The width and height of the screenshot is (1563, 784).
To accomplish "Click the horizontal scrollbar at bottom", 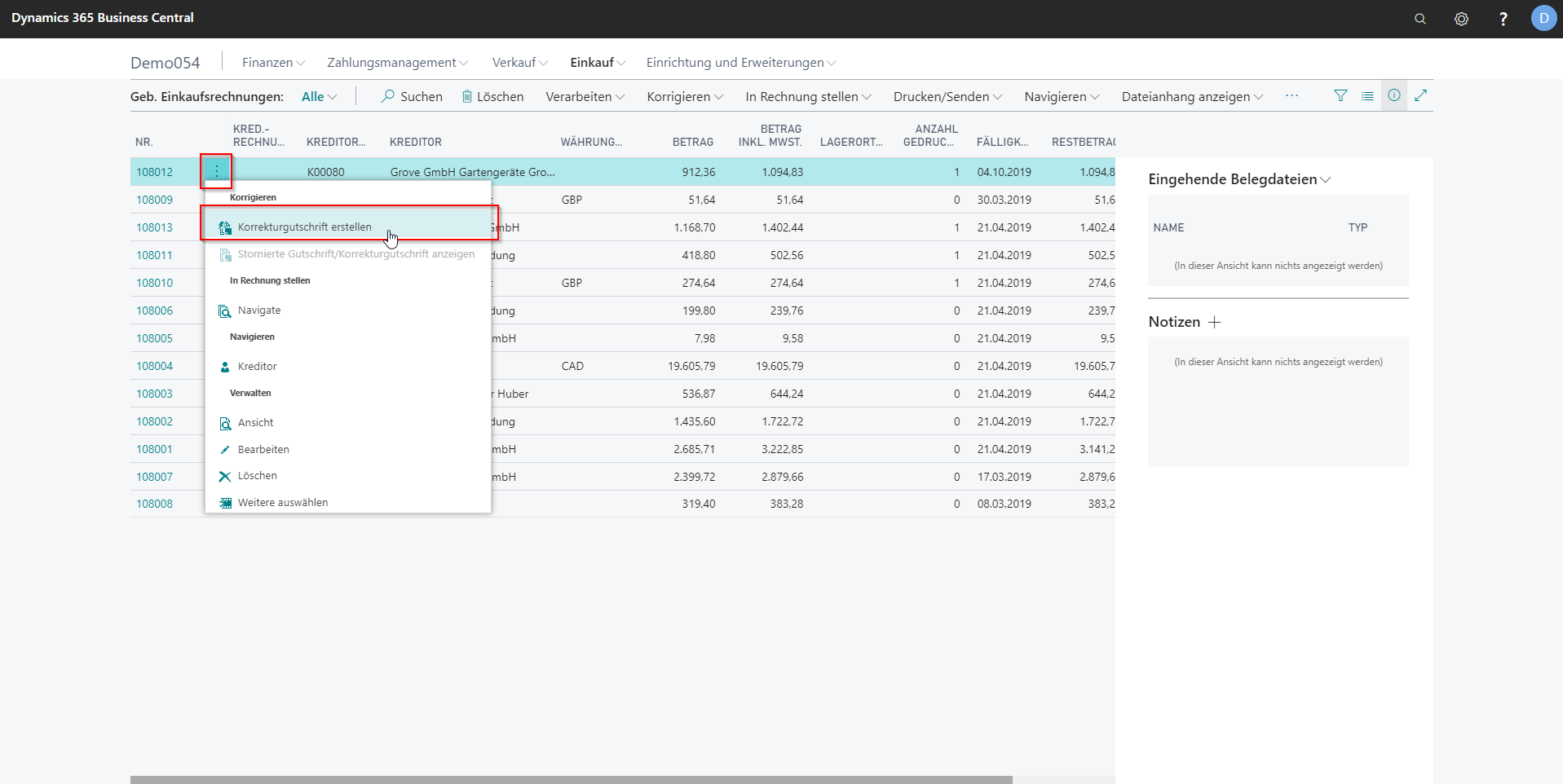I will coord(571,780).
